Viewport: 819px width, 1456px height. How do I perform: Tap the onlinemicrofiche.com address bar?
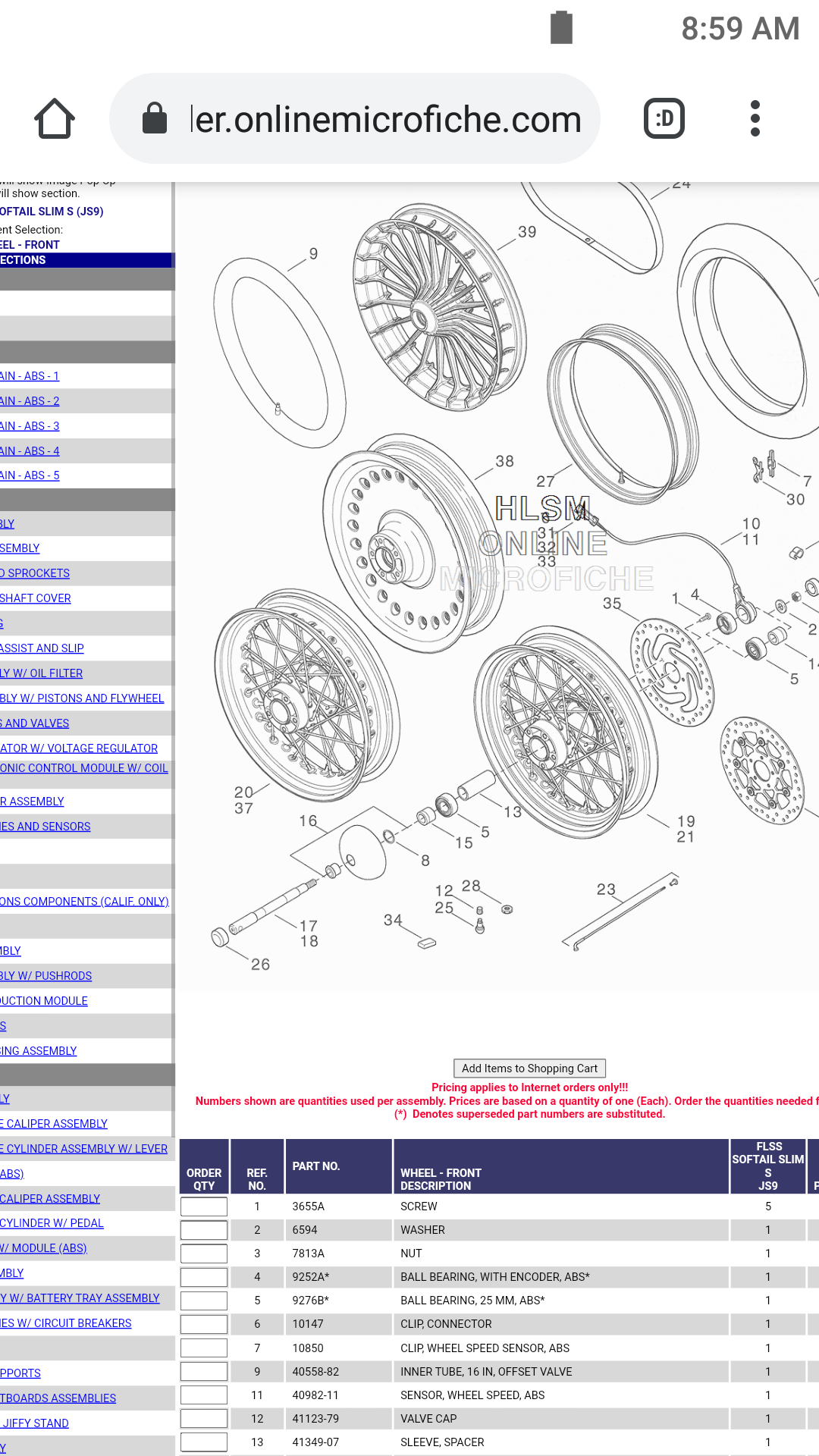pyautogui.click(x=385, y=120)
